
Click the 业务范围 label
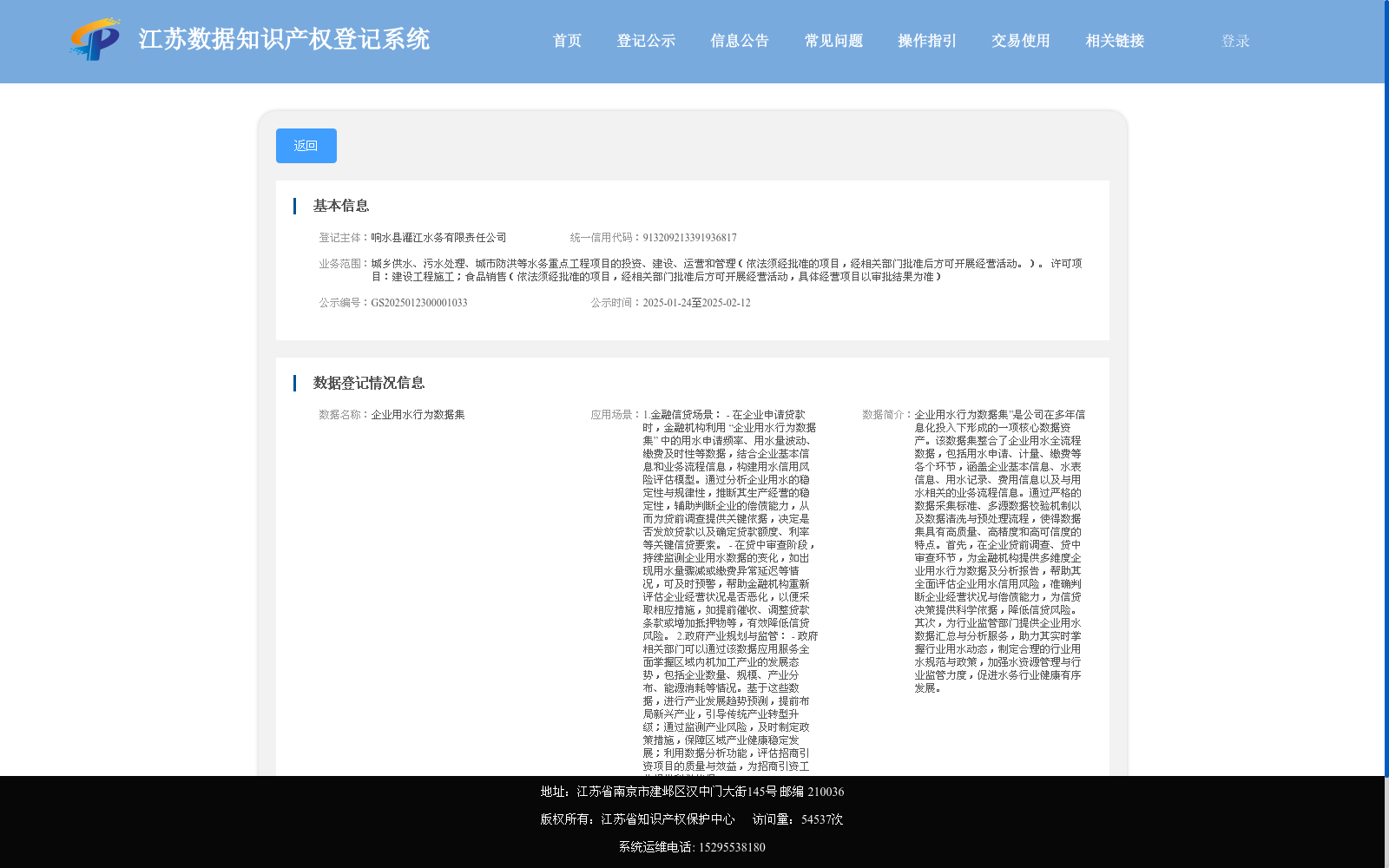[345, 264]
